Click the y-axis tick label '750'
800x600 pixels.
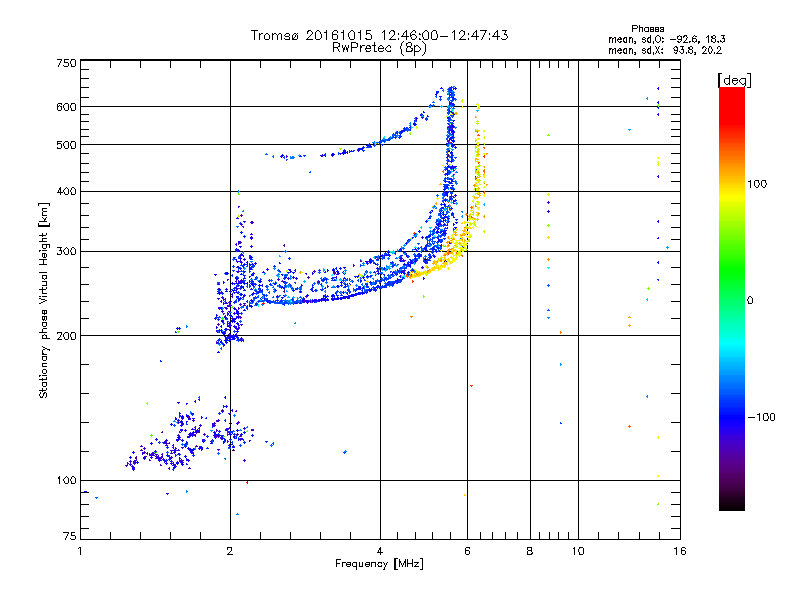click(x=66, y=63)
